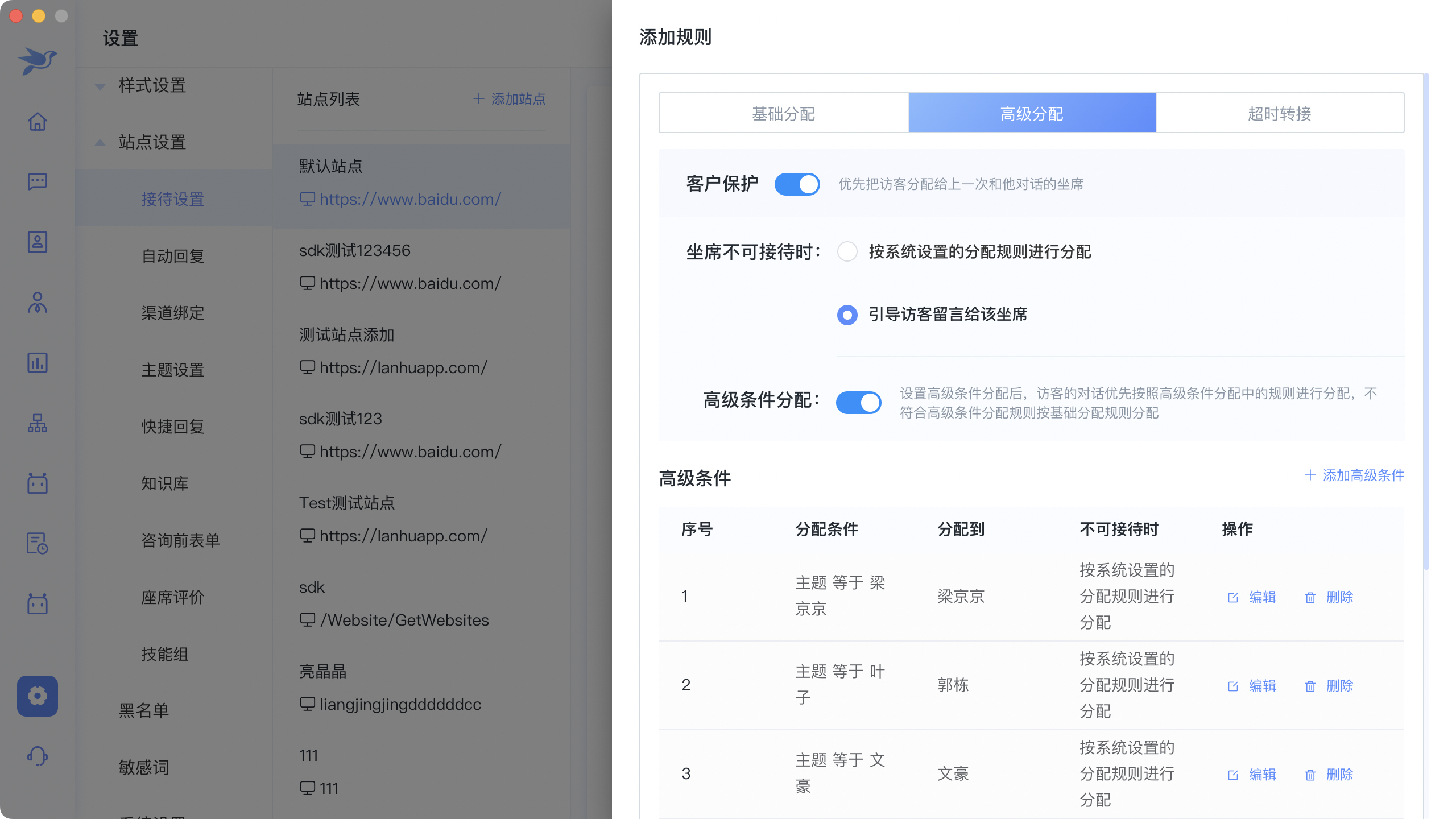Collapse the 站点设置 tree section
Image resolution: width=1456 pixels, height=819 pixels.
(100, 142)
